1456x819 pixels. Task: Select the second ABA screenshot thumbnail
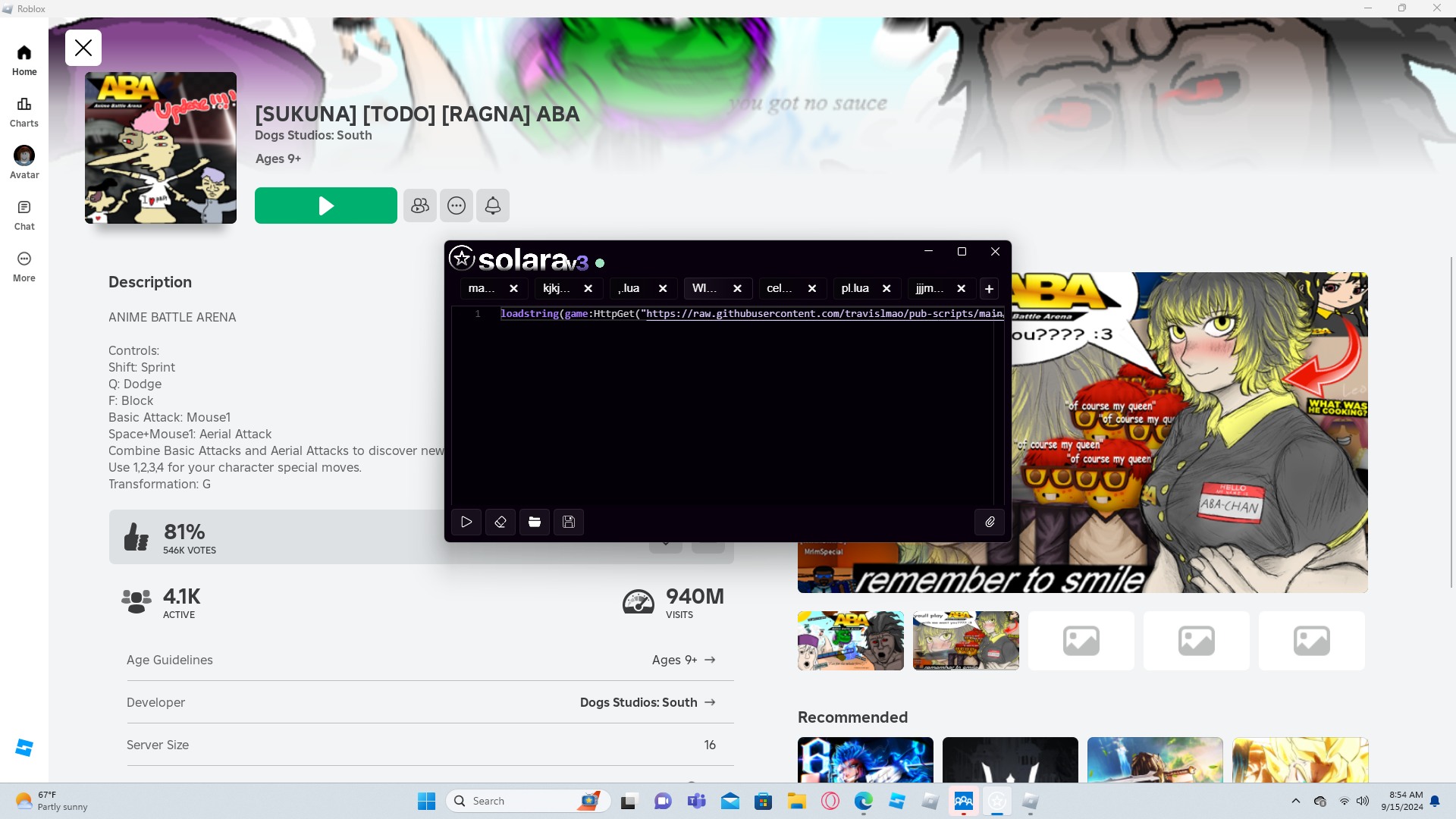(966, 641)
